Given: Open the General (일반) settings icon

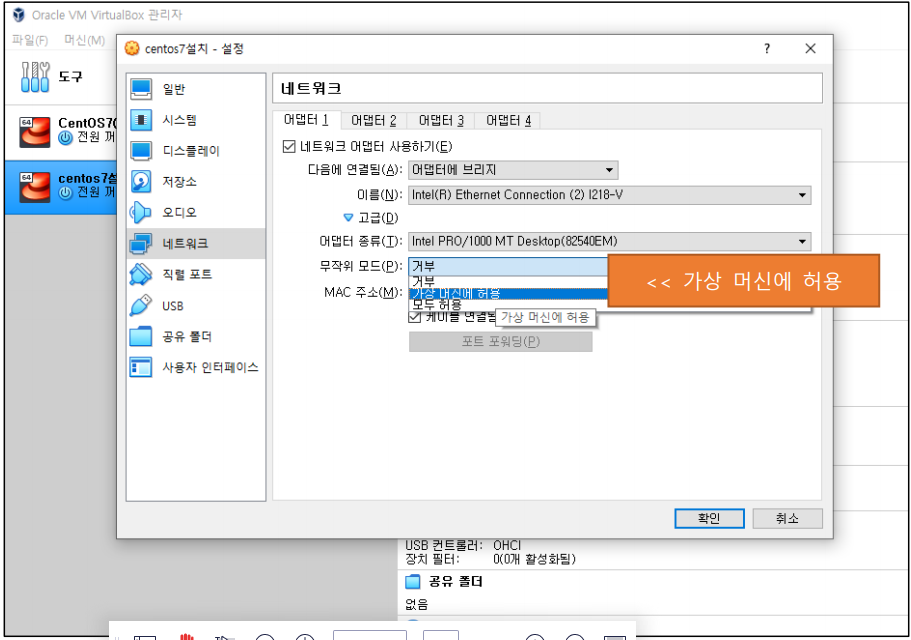Looking at the screenshot, I should [141, 89].
